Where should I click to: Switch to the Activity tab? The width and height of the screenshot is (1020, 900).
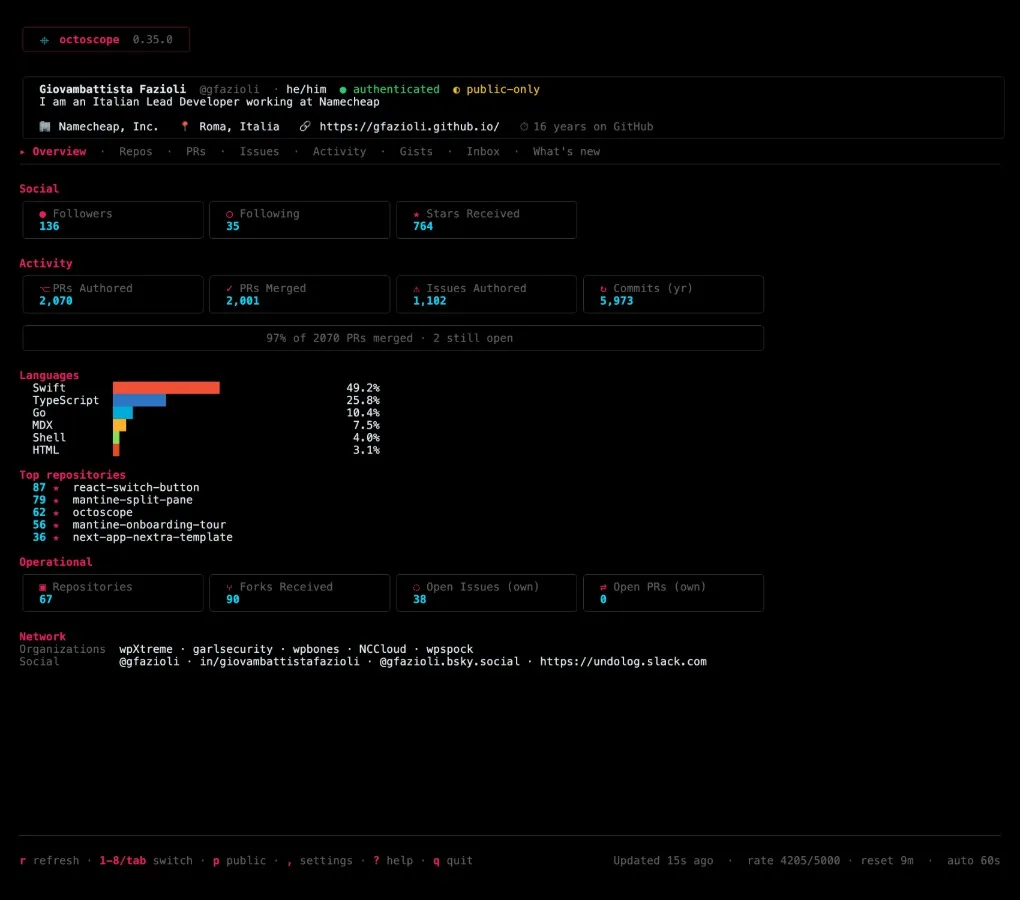click(x=339, y=152)
